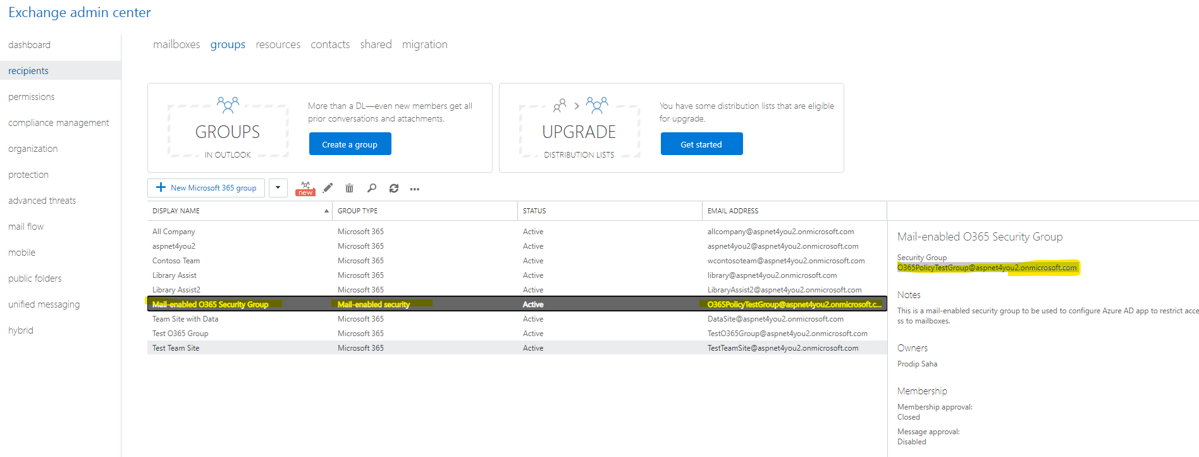The image size is (1199, 457).
Task: Open the contacts tab
Action: [x=330, y=44]
